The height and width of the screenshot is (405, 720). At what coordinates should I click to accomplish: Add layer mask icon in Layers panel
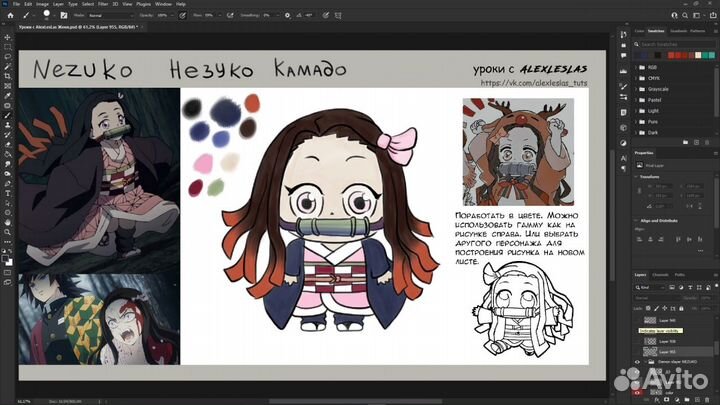[x=667, y=400]
